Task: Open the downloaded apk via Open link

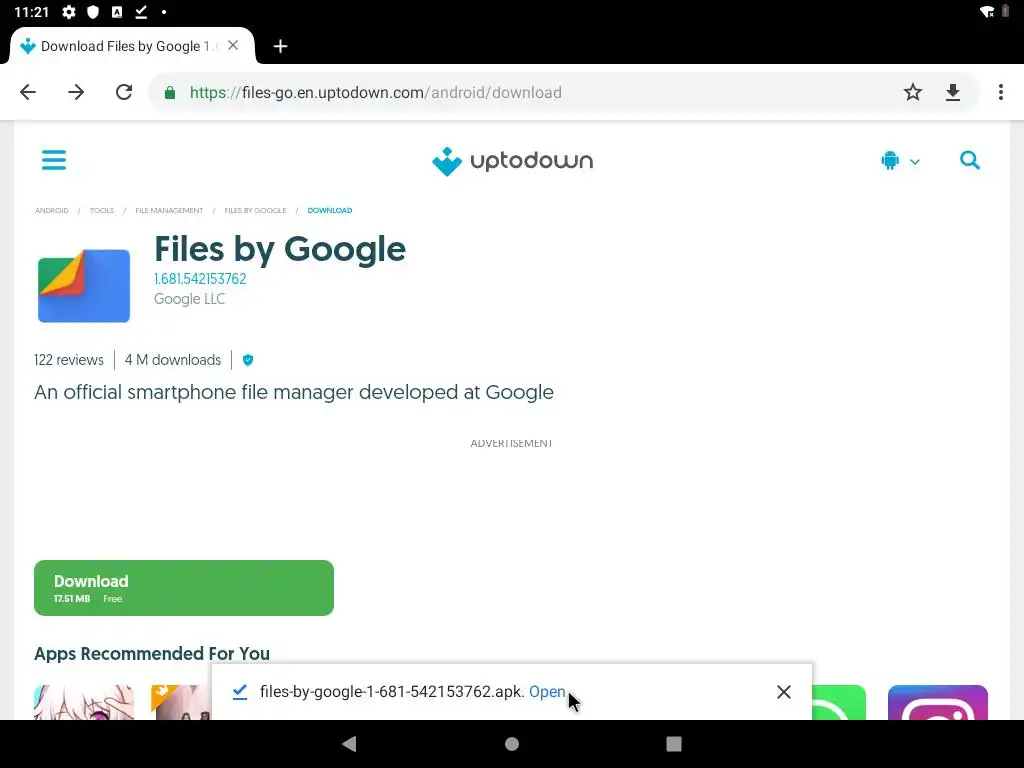Action: (547, 692)
